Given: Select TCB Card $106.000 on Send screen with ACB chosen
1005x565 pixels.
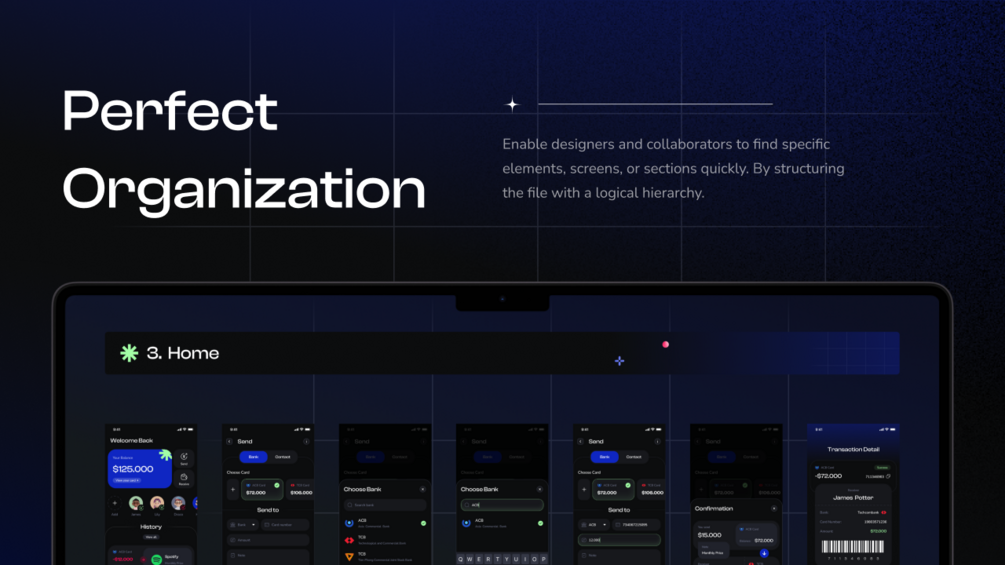Looking at the screenshot, I should pyautogui.click(x=651, y=489).
